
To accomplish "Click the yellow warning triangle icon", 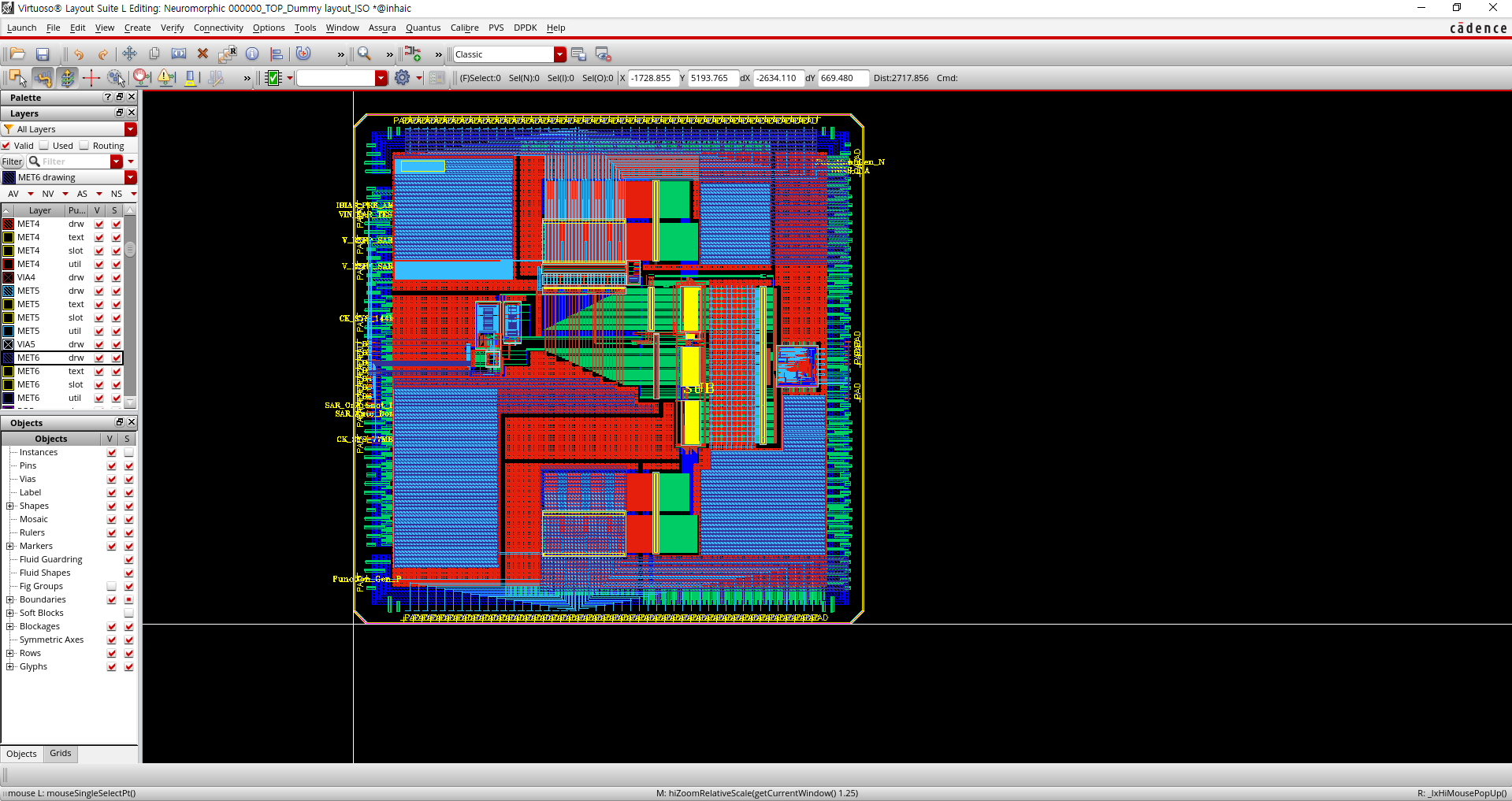I will (x=166, y=77).
